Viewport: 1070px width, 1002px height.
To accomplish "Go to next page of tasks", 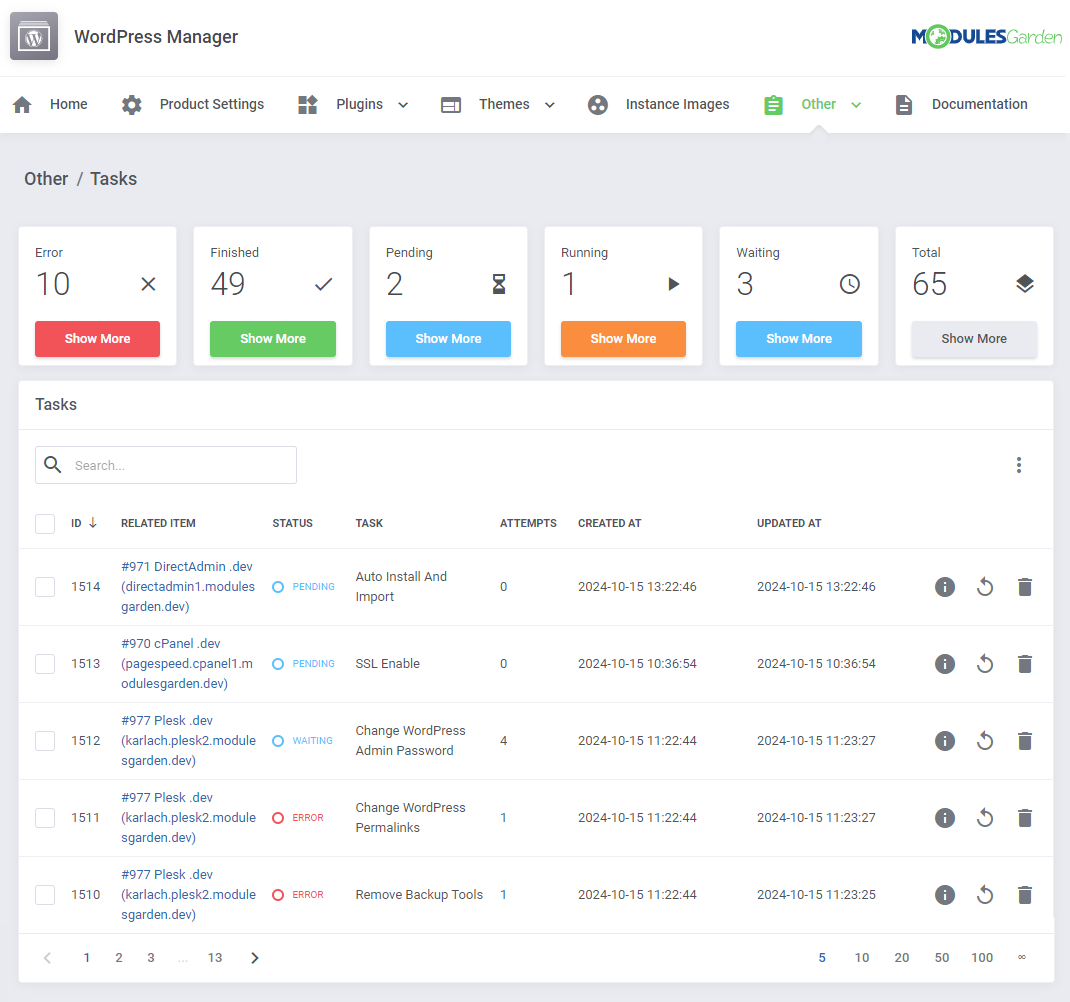I will tap(255, 958).
